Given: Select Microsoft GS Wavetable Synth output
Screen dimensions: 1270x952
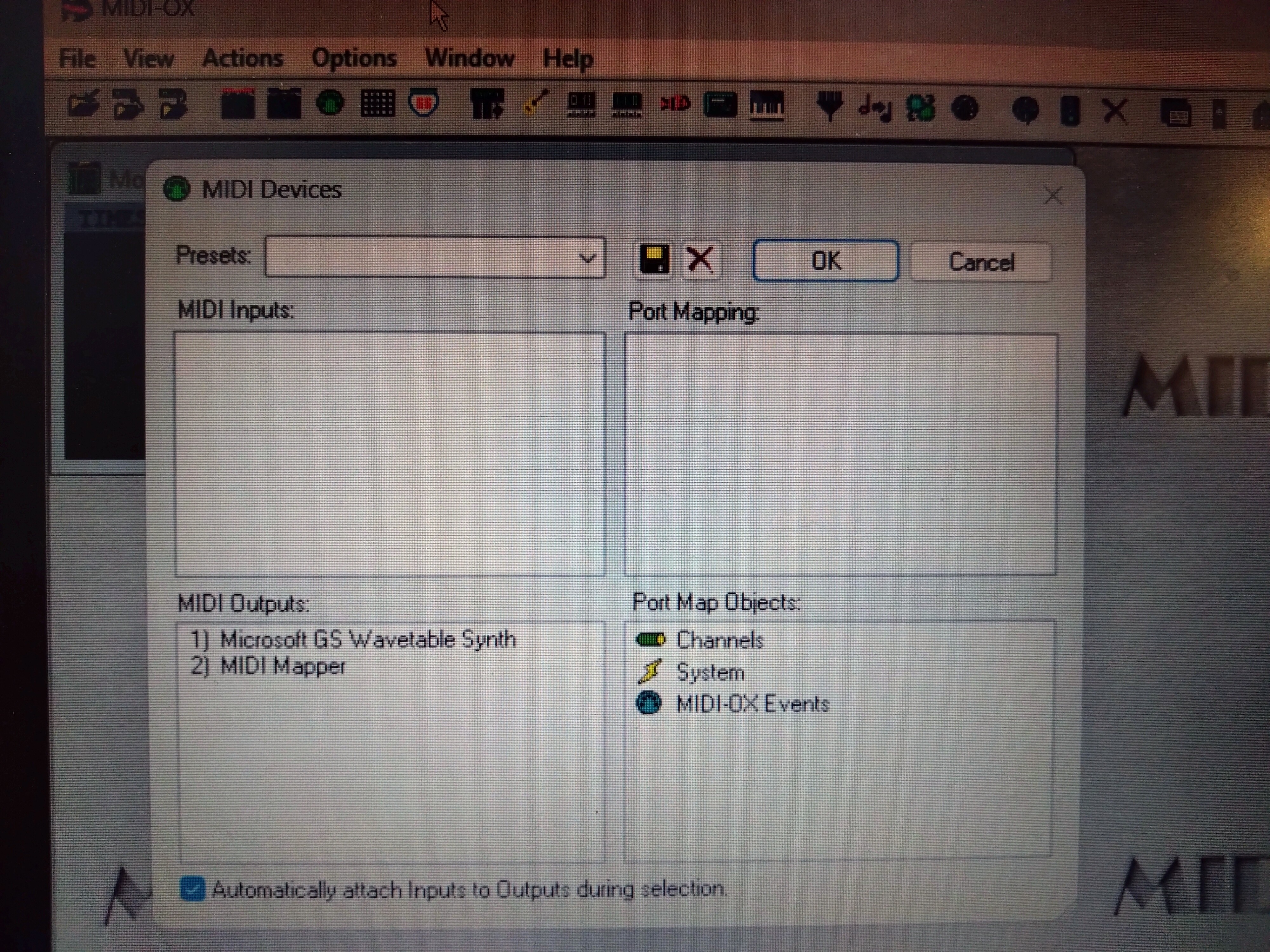Looking at the screenshot, I should coord(367,639).
